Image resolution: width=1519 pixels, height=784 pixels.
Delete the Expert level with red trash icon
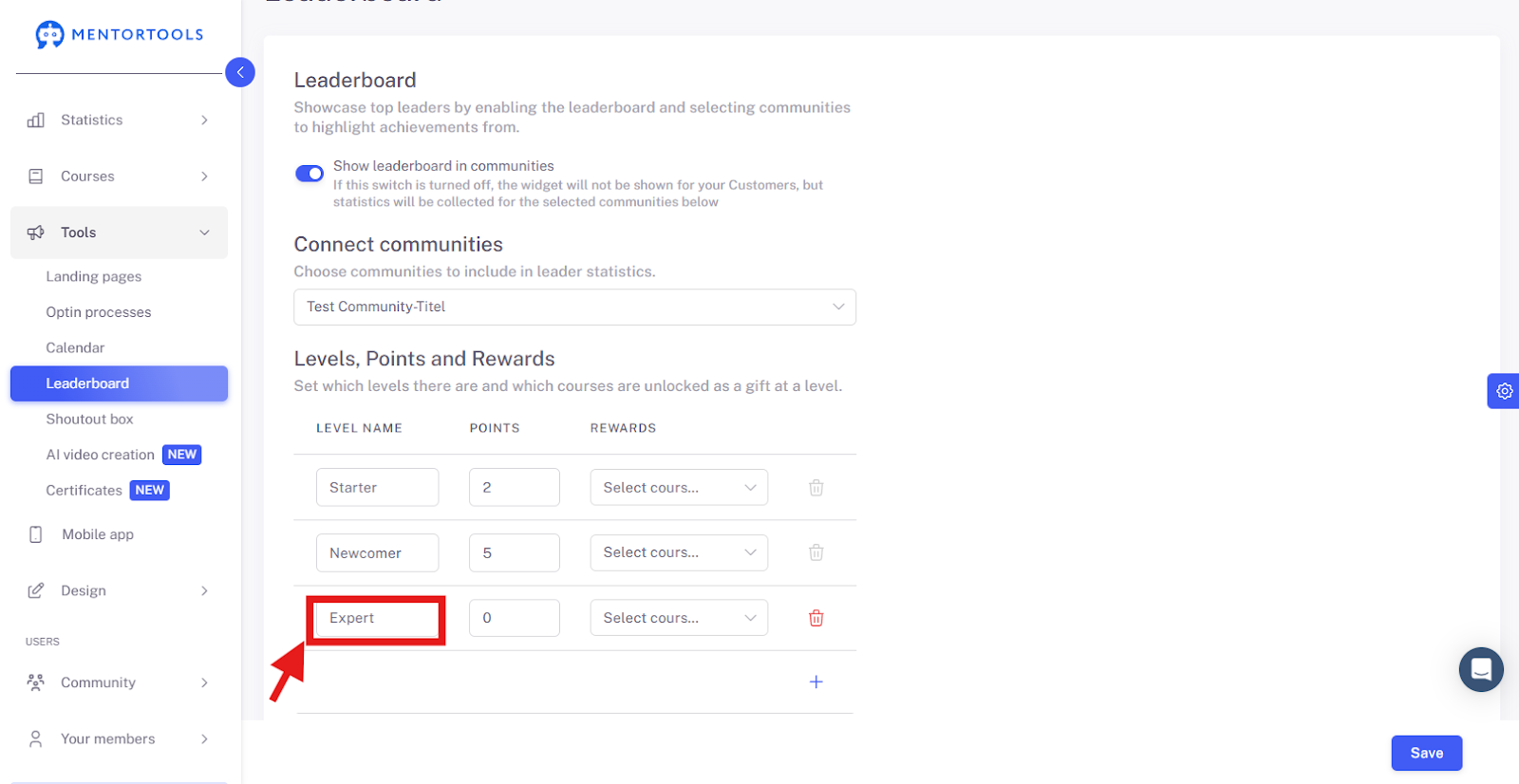coord(816,618)
